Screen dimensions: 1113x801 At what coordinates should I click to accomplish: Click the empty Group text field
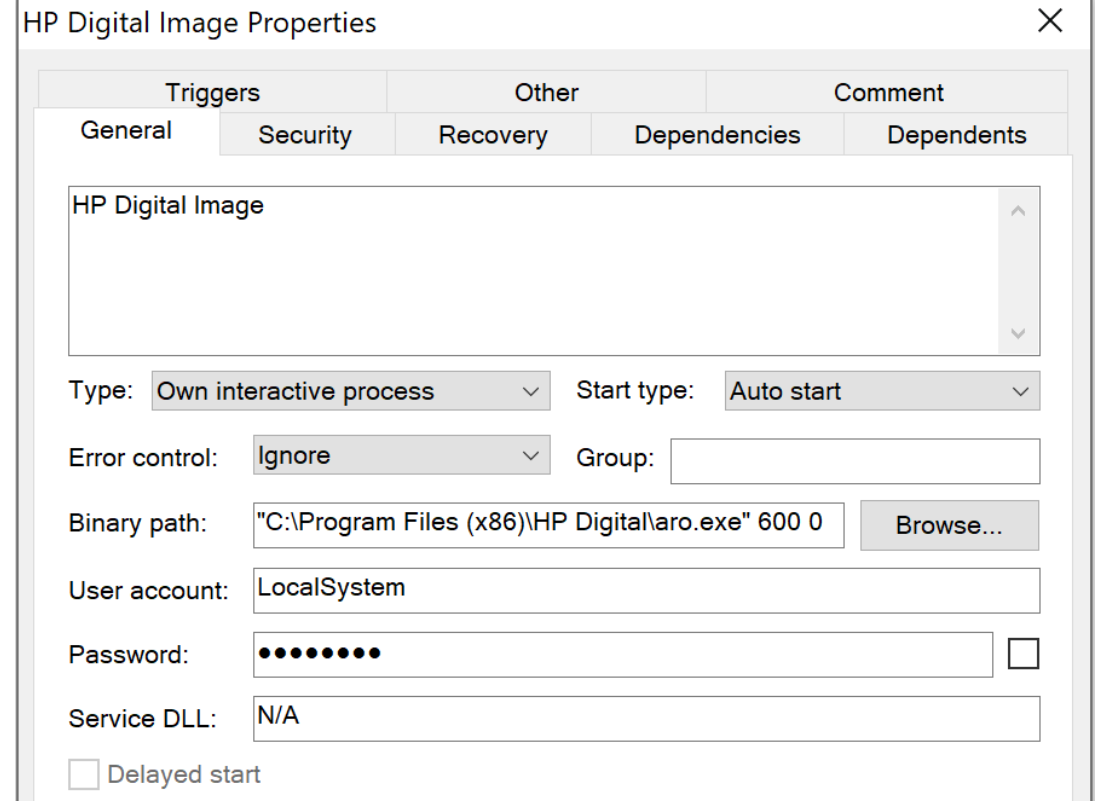(x=854, y=460)
